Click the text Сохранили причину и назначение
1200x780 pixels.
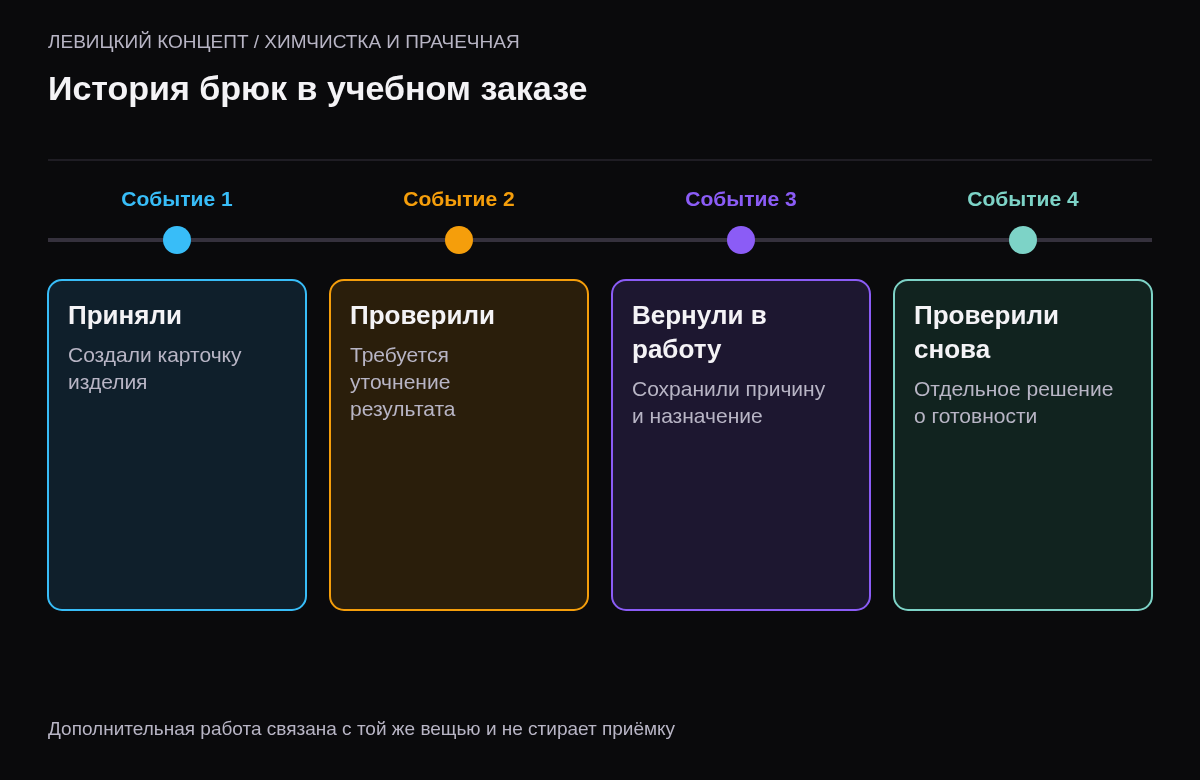point(728,402)
